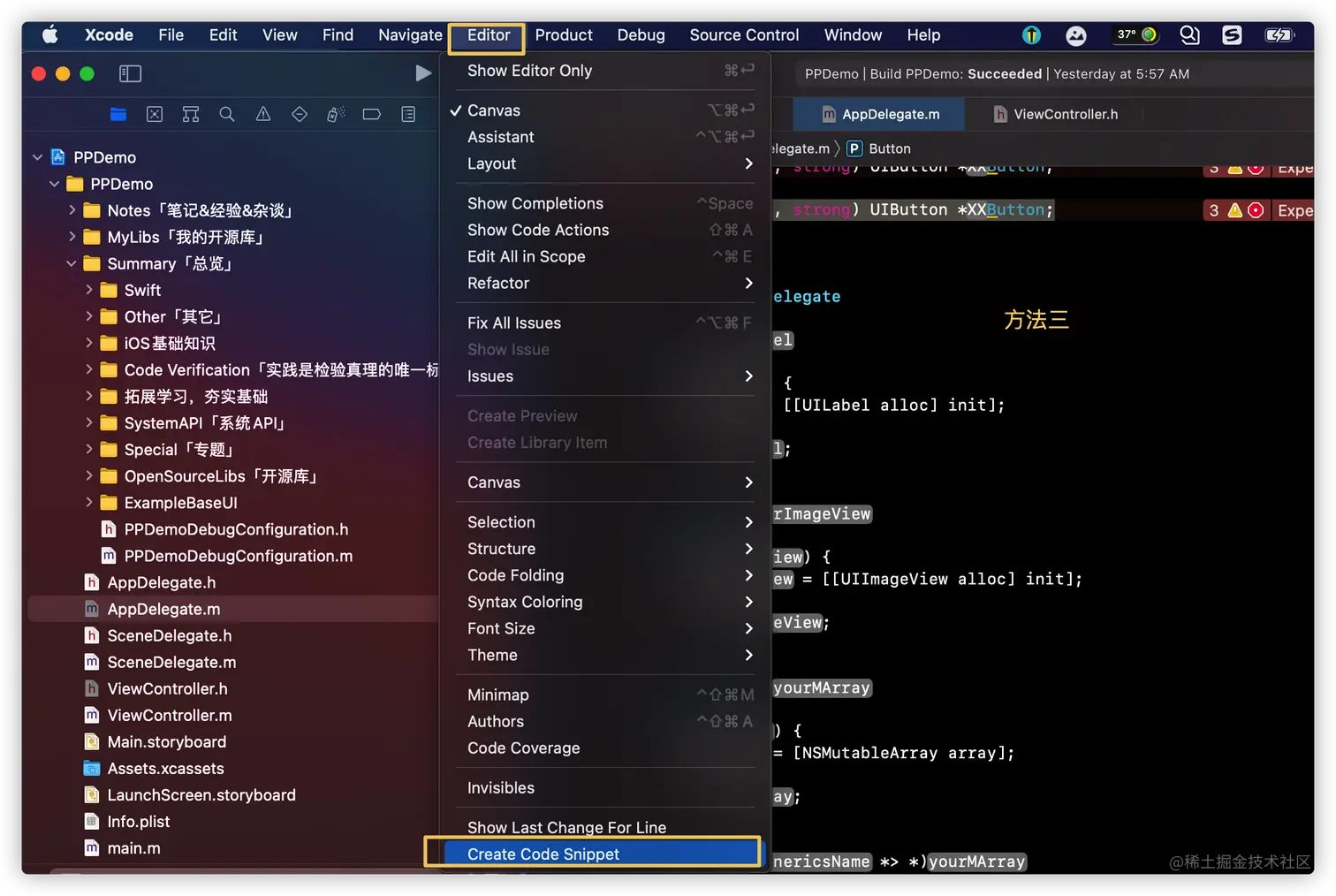Click the Spotlight search icon in menu bar
This screenshot has height=896, width=1336.
[1189, 35]
